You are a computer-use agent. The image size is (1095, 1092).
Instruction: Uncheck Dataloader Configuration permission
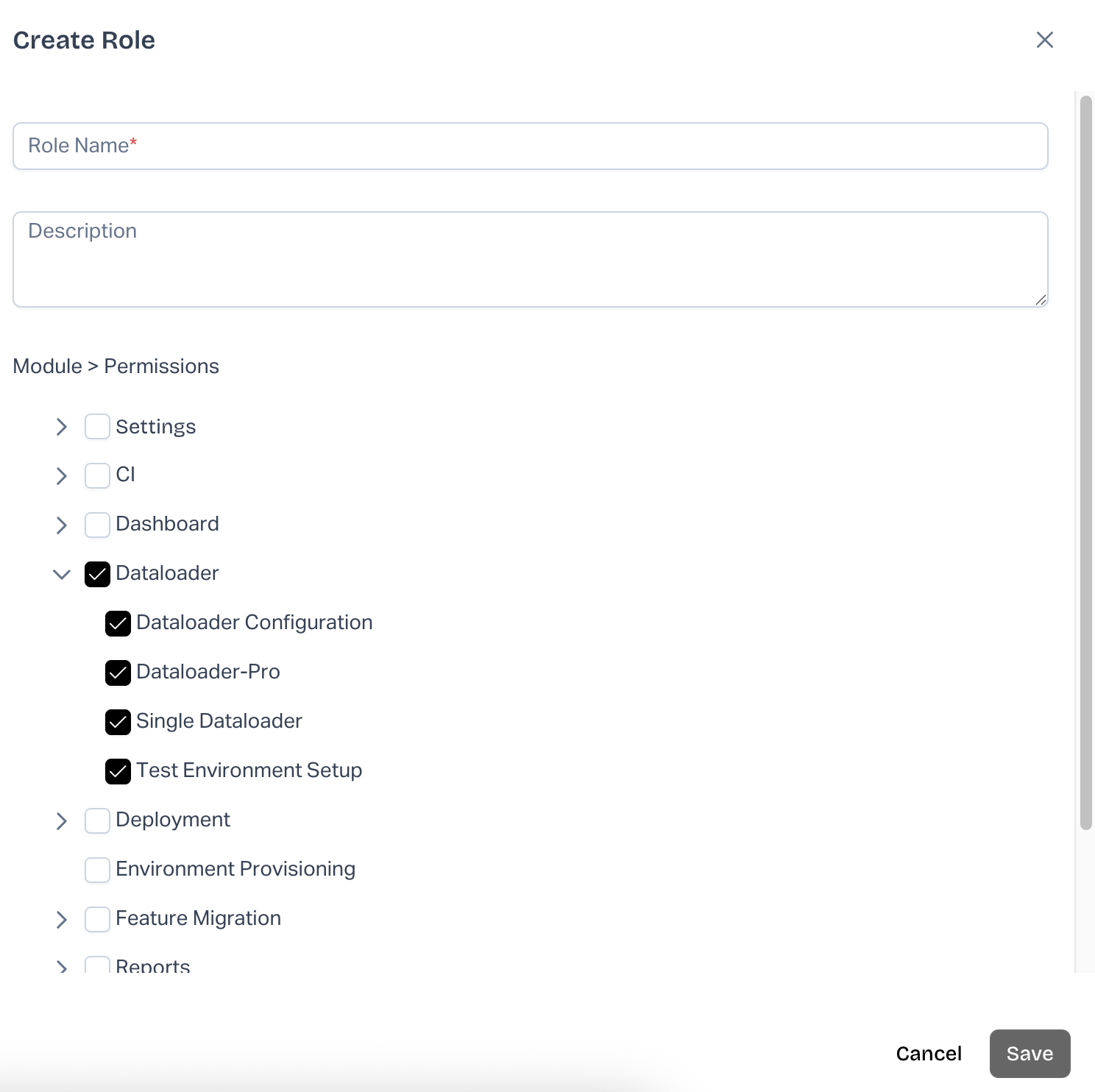[118, 623]
